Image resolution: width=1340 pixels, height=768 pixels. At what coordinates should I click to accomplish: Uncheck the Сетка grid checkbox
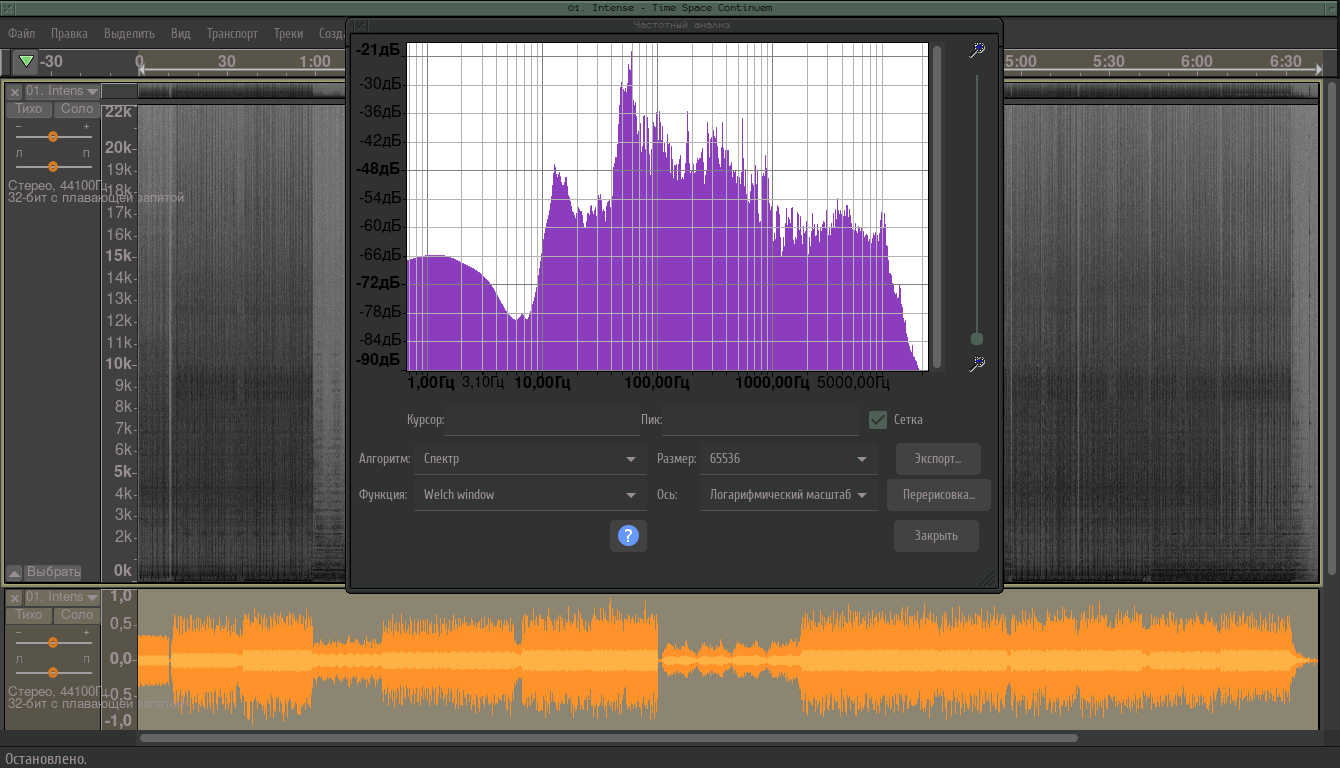[878, 420]
